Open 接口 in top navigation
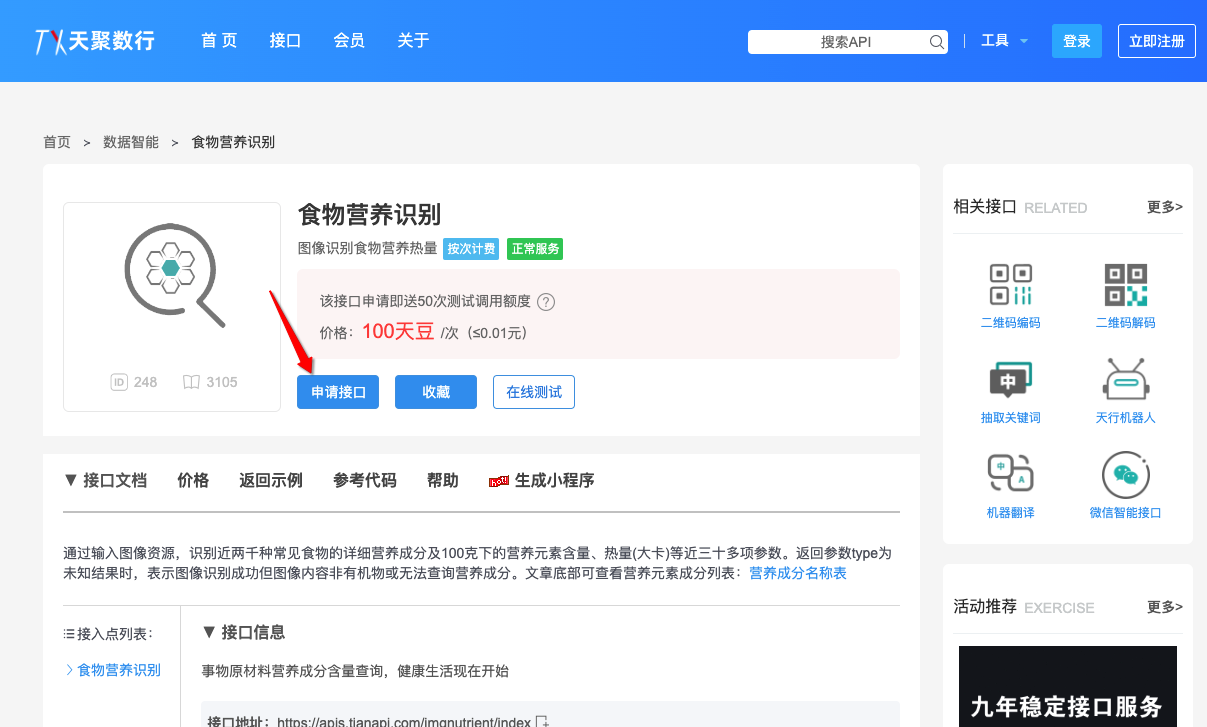Screen dimensions: 1207x727 tap(285, 41)
